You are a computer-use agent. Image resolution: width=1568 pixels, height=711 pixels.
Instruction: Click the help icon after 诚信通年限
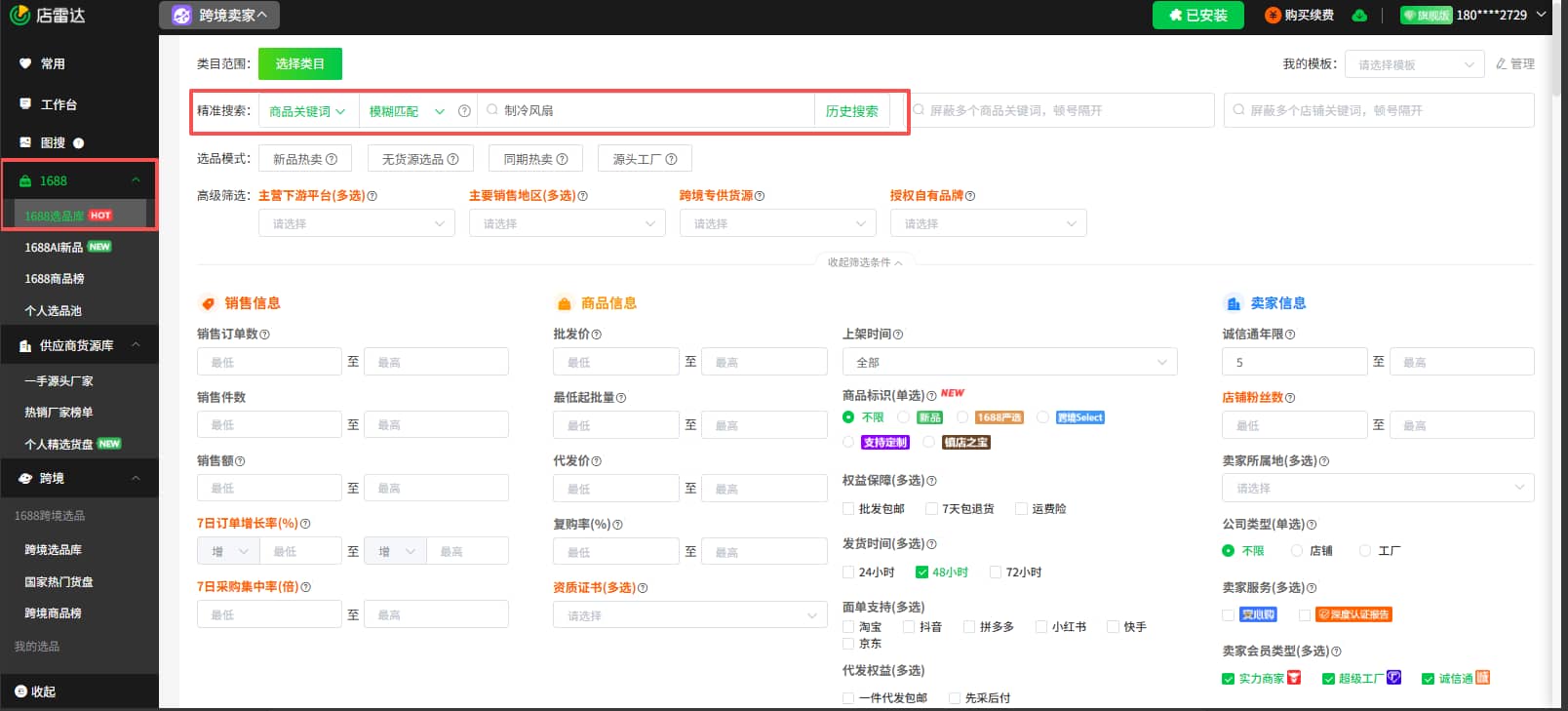click(x=1290, y=335)
